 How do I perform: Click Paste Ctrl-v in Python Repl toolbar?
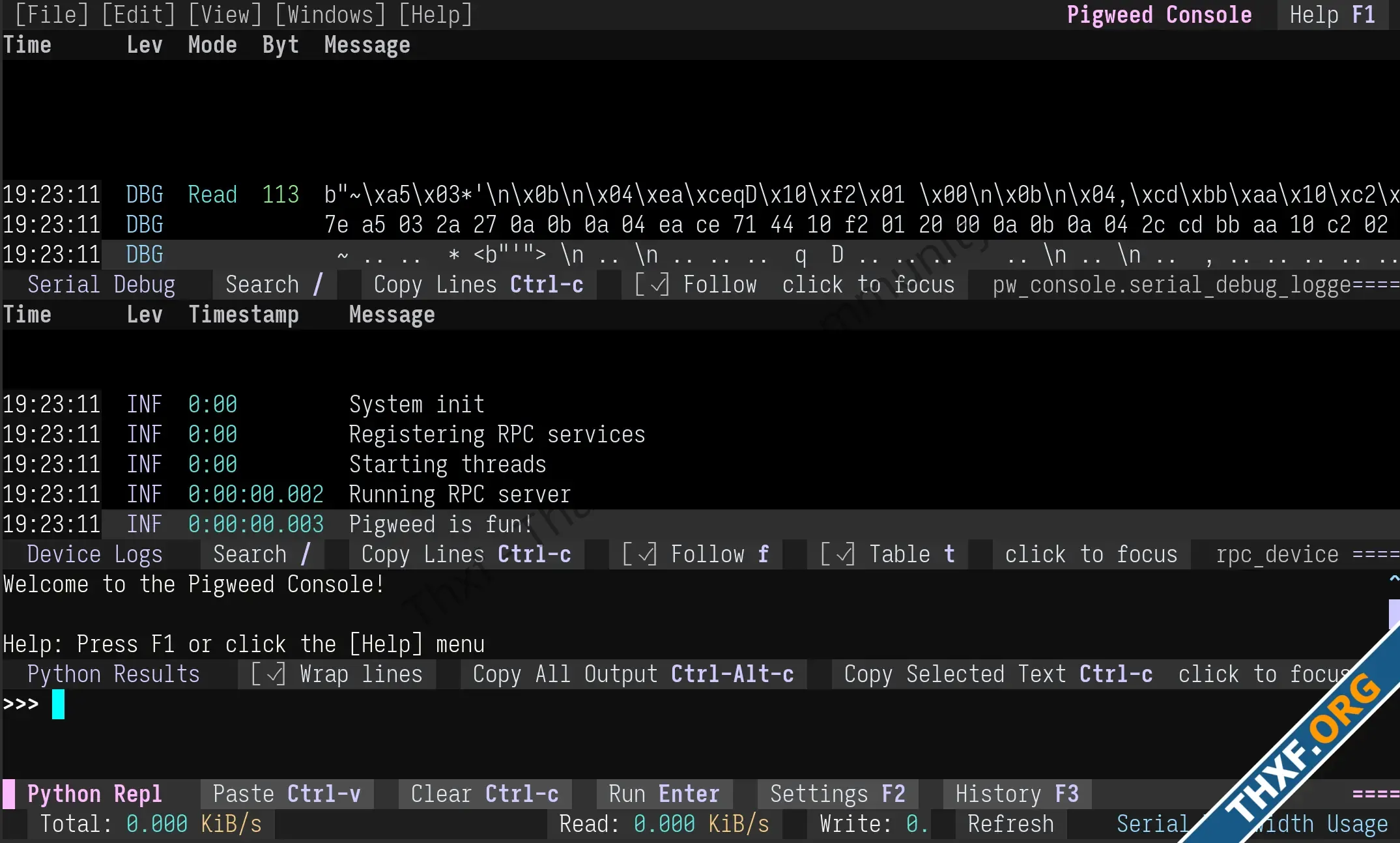pyautogui.click(x=287, y=794)
